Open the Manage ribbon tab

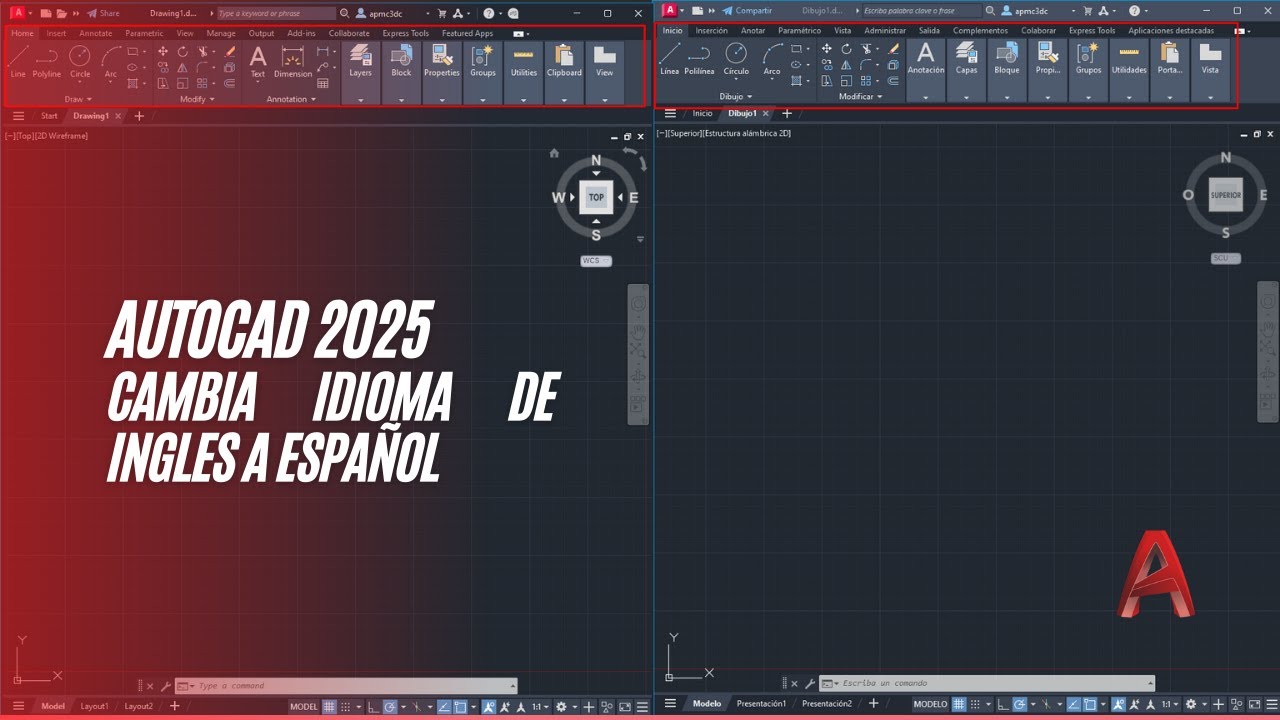[x=221, y=33]
